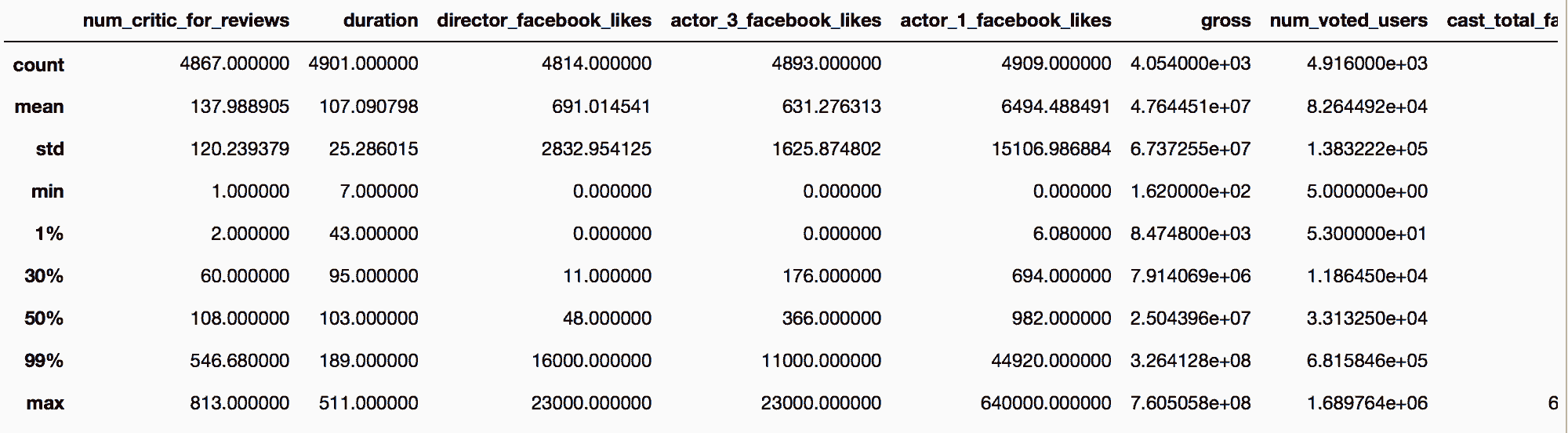Select the director_facebook_likes column header
Image resolution: width=1568 pixels, height=433 pixels.
click(x=544, y=20)
